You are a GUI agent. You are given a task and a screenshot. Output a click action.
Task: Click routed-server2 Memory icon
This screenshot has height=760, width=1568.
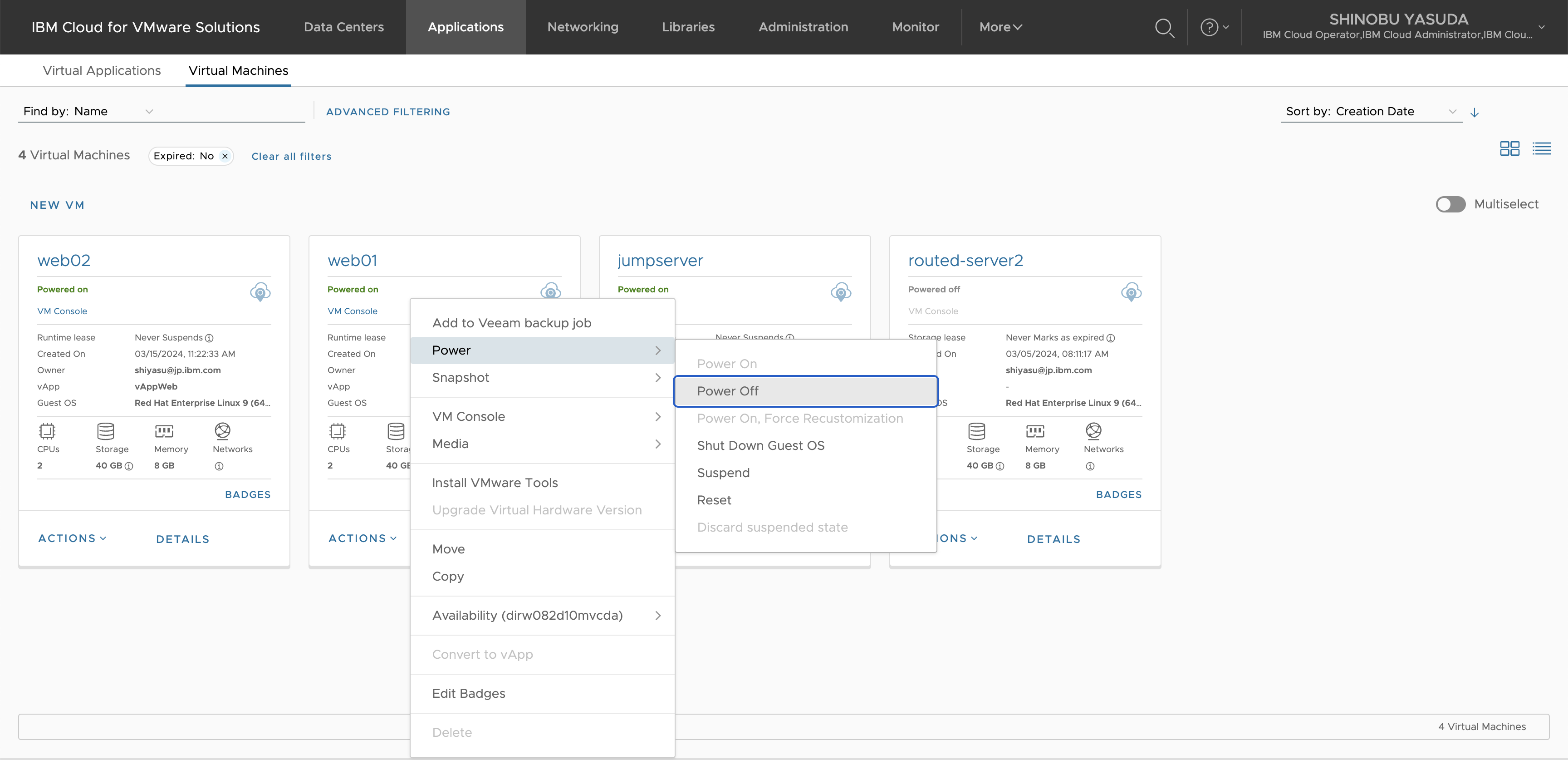pyautogui.click(x=1035, y=431)
